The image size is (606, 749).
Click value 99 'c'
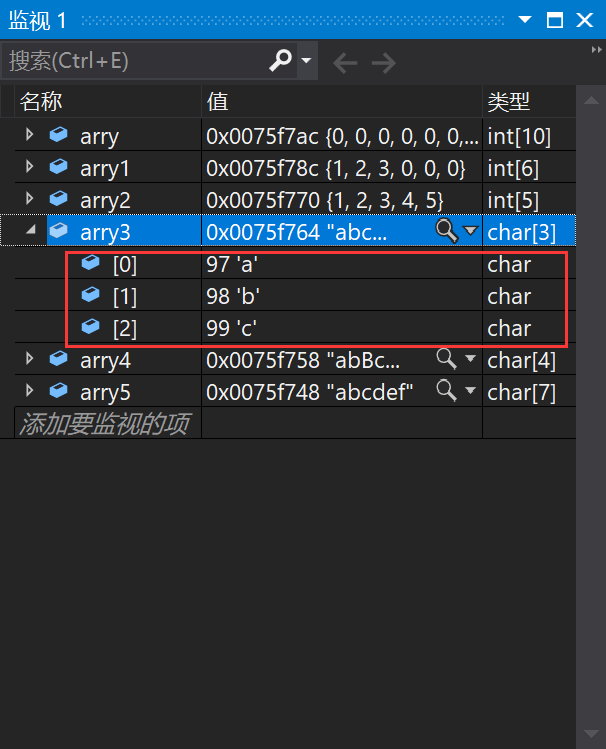pos(232,329)
